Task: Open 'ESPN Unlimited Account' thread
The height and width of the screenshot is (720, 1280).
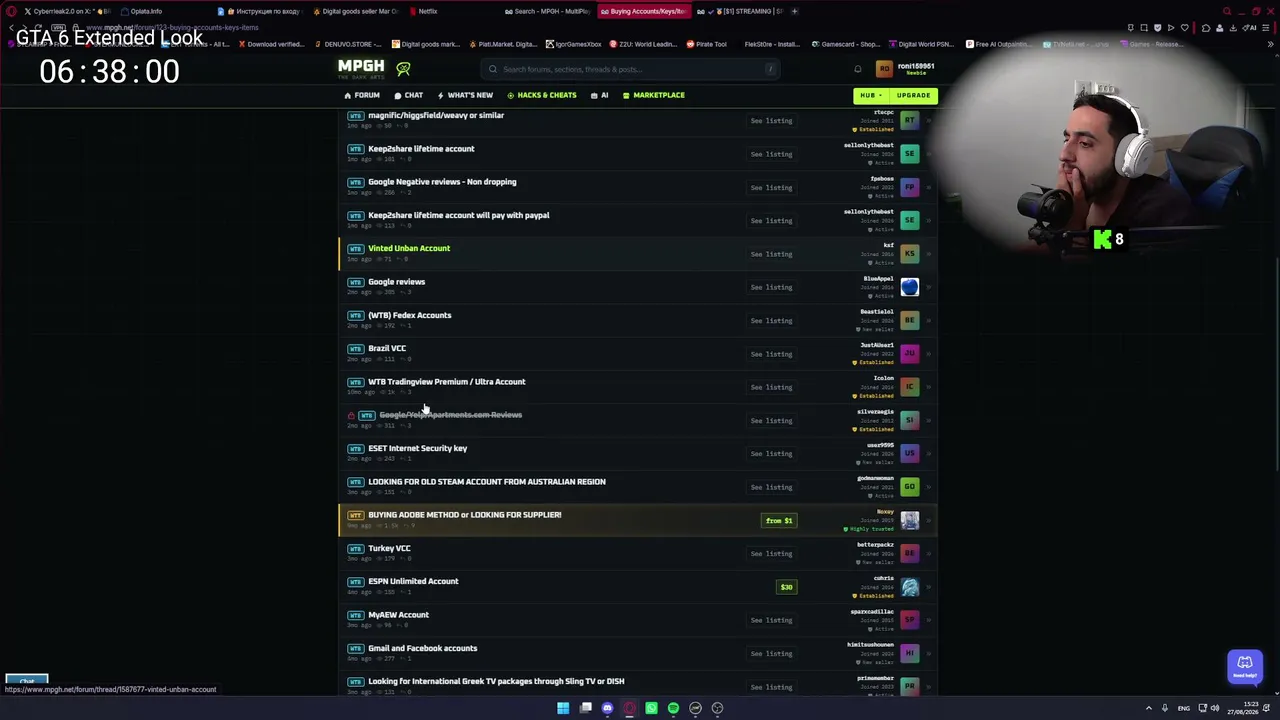Action: click(413, 581)
